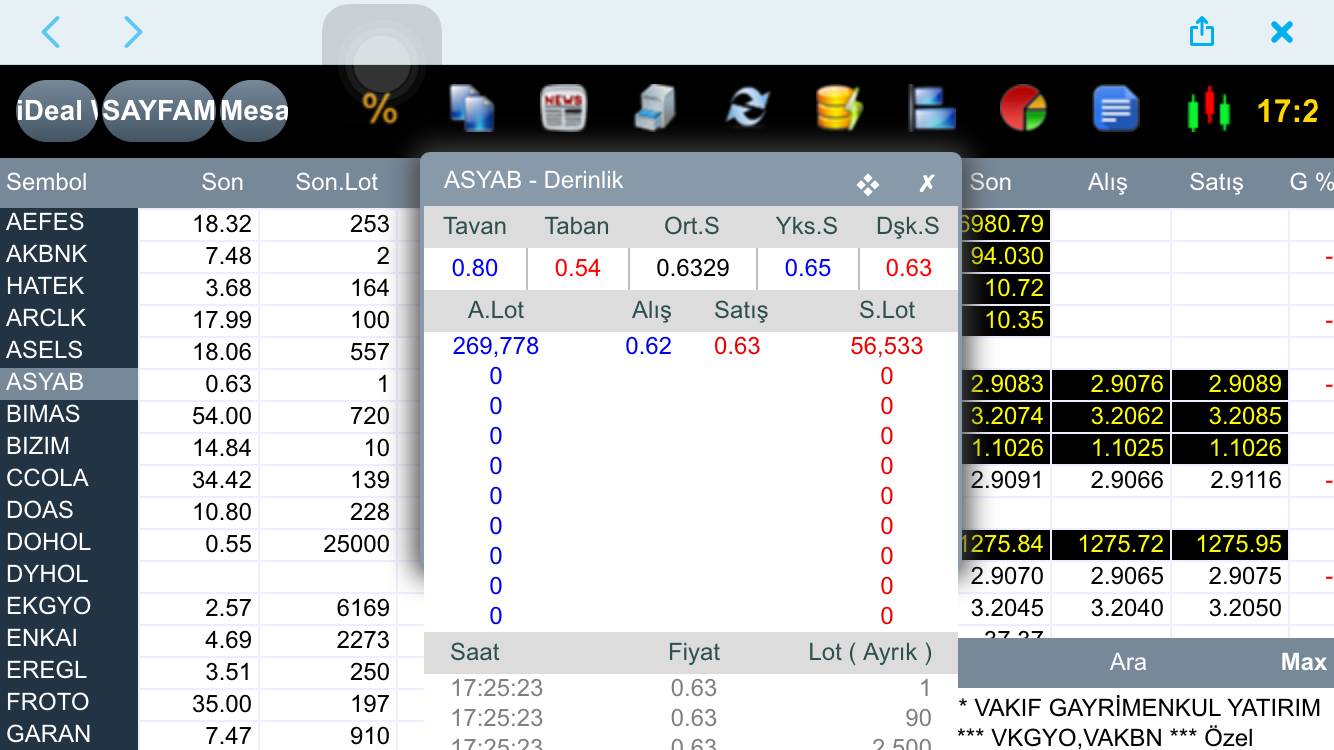Image resolution: width=1334 pixels, height=750 pixels.
Task: Select the iDeal tab
Action: coord(57,110)
